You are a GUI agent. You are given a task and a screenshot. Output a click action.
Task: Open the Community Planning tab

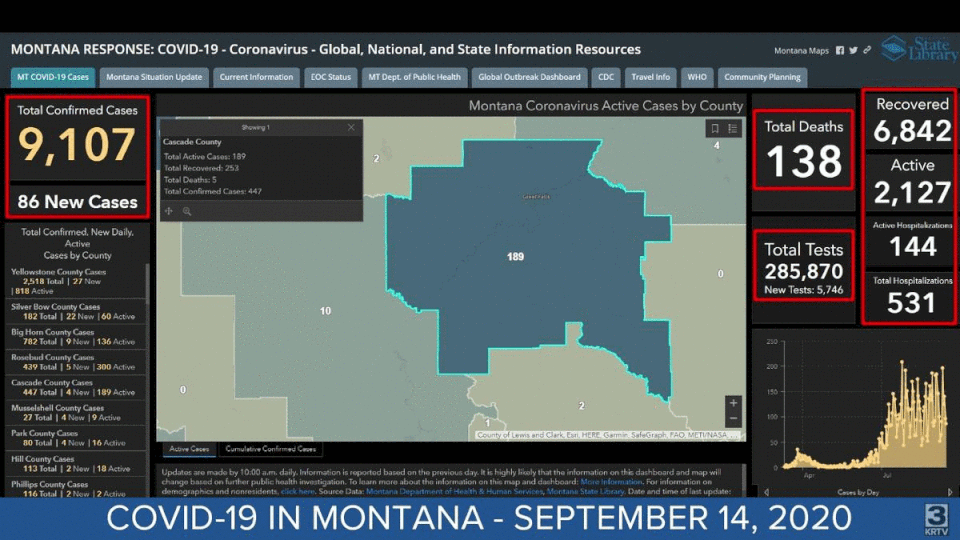[x=762, y=77]
